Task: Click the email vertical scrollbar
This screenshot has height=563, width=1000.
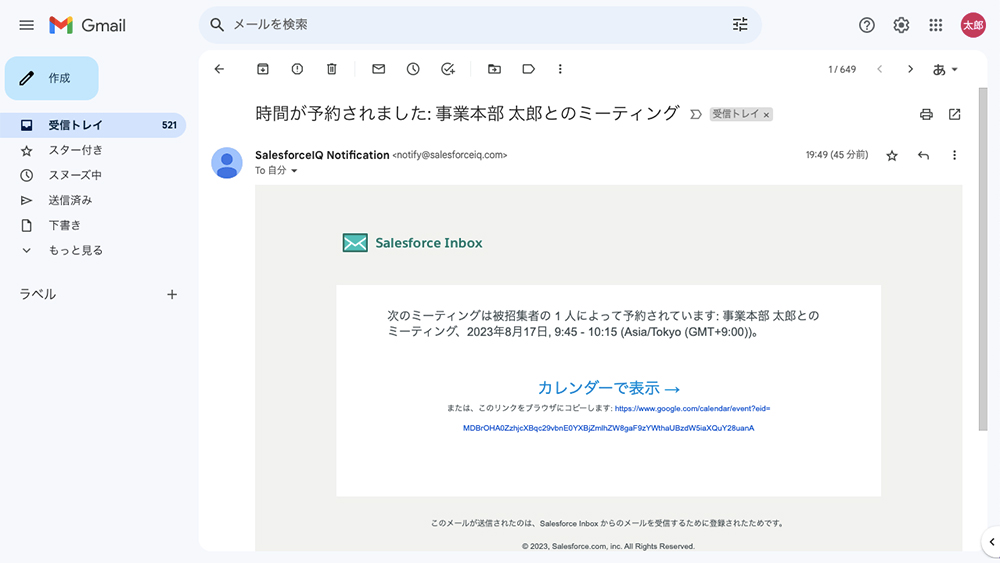Action: pos(983,258)
